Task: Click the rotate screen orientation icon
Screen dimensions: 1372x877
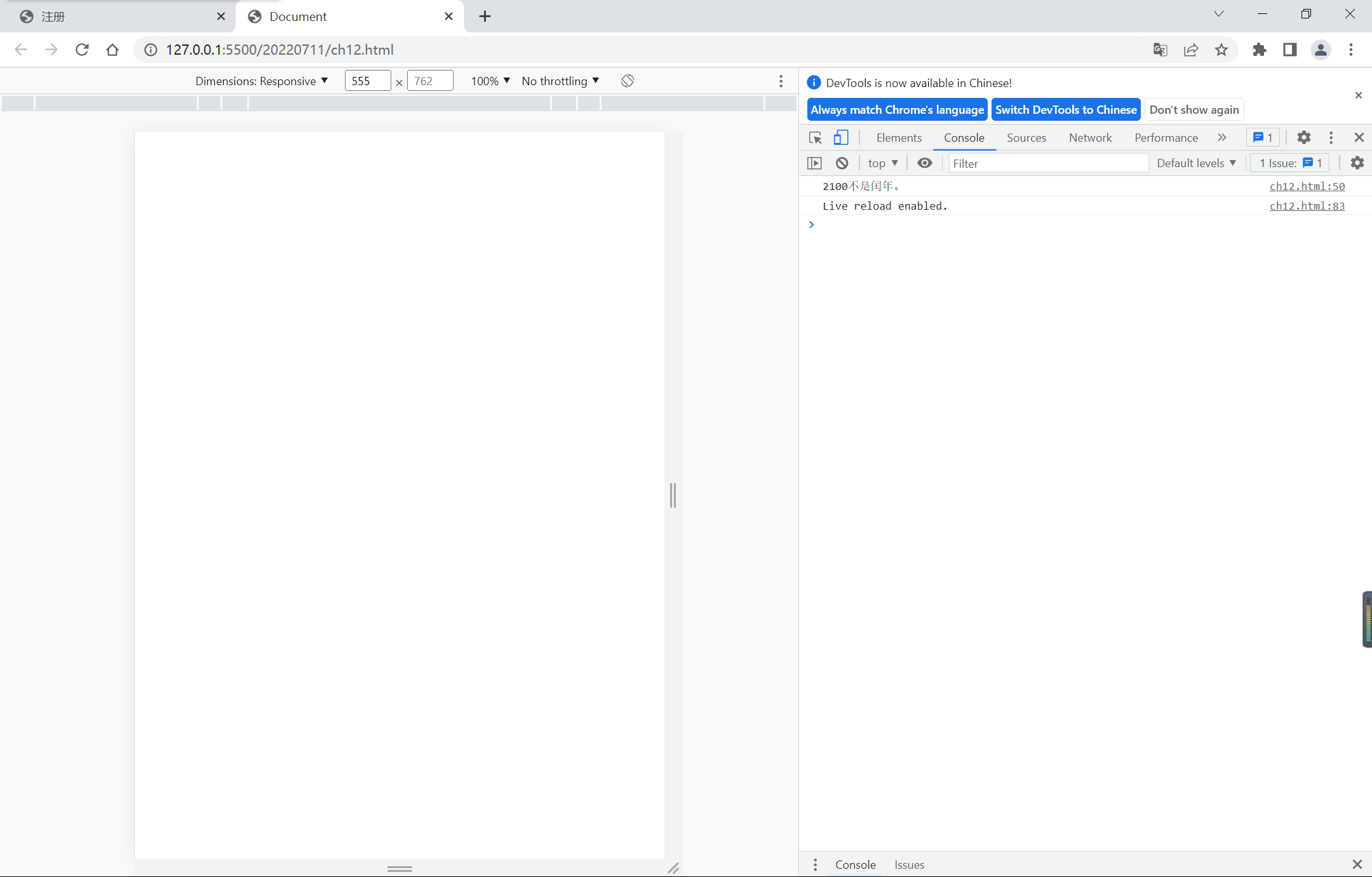Action: [x=628, y=81]
